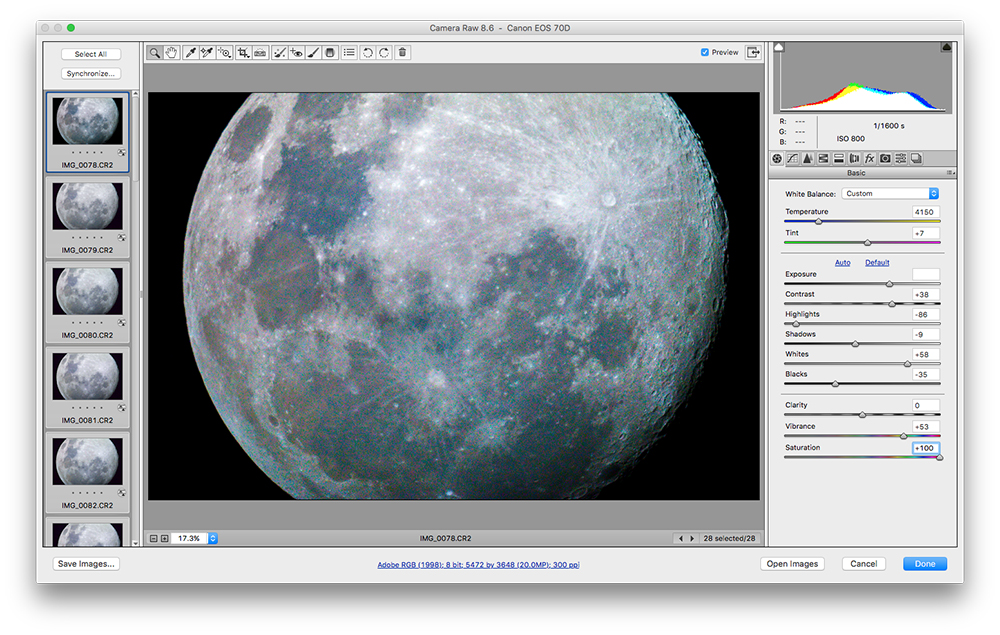Open the zoom level dropdown

[x=213, y=539]
